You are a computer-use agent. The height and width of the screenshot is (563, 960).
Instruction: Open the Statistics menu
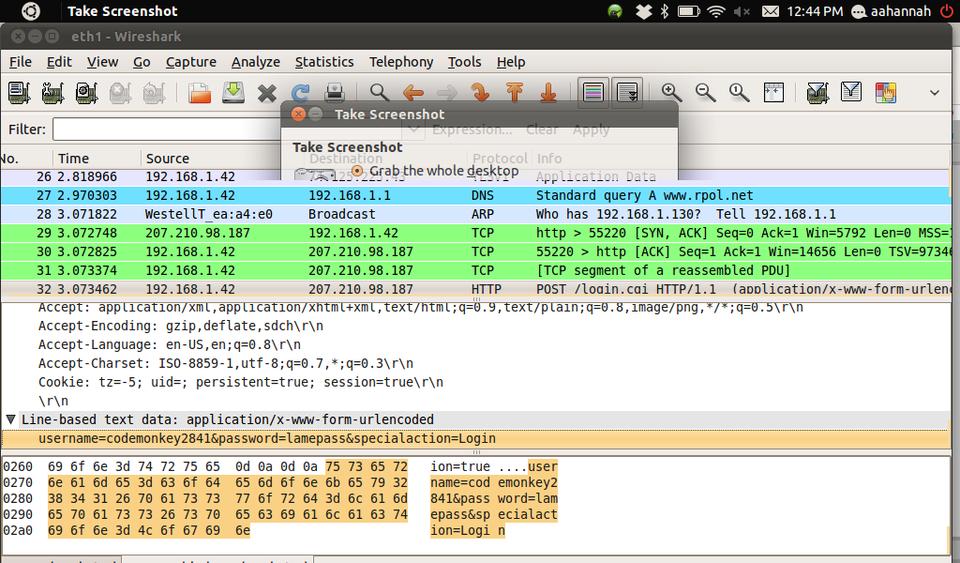tap(324, 62)
